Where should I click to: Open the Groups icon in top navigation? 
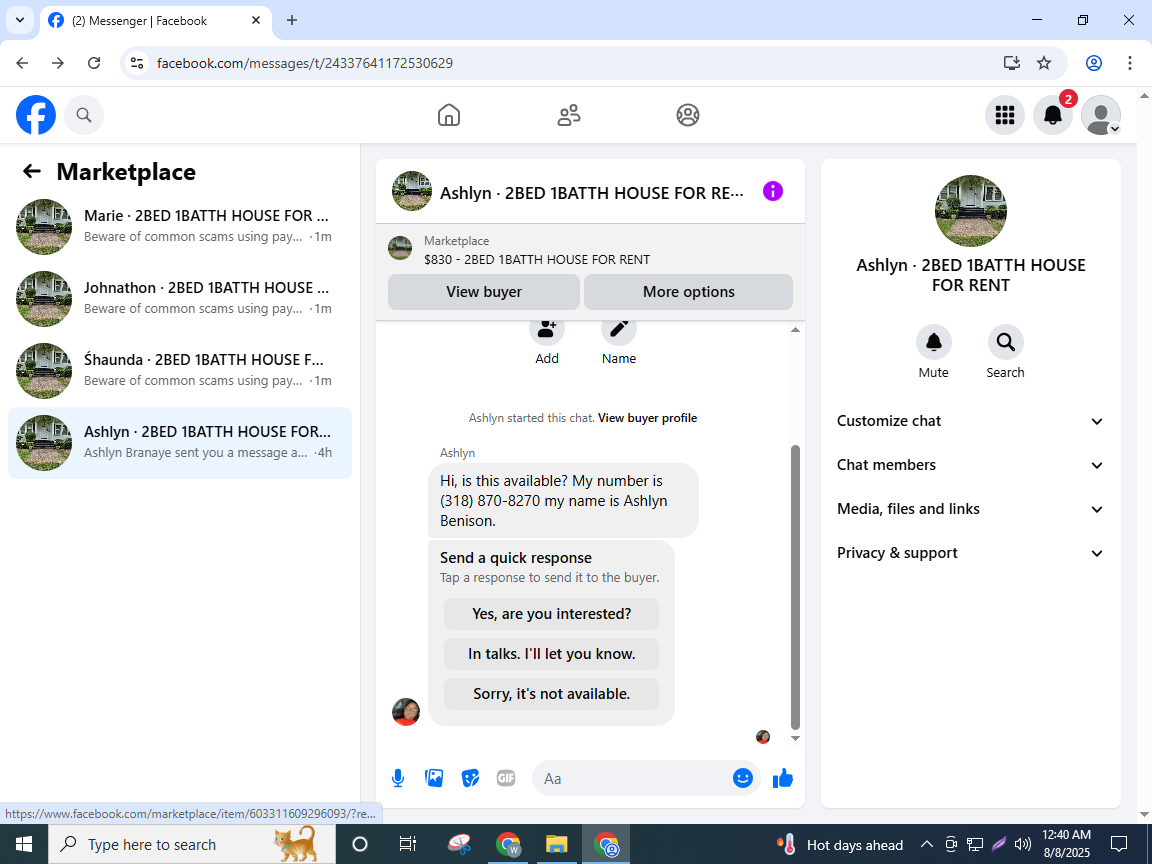click(688, 115)
